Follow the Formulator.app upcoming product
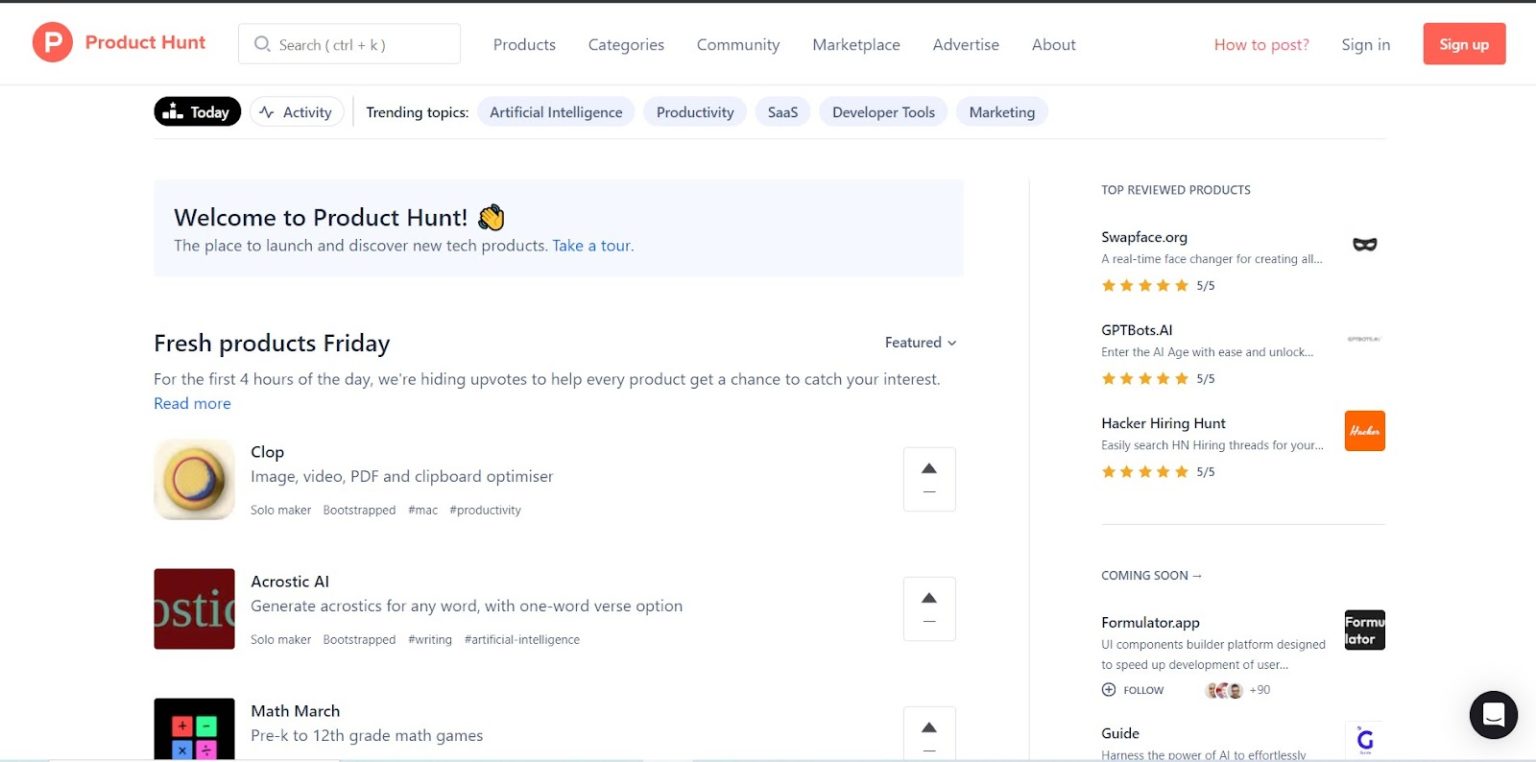Screen dimensions: 1536x762 point(1133,690)
